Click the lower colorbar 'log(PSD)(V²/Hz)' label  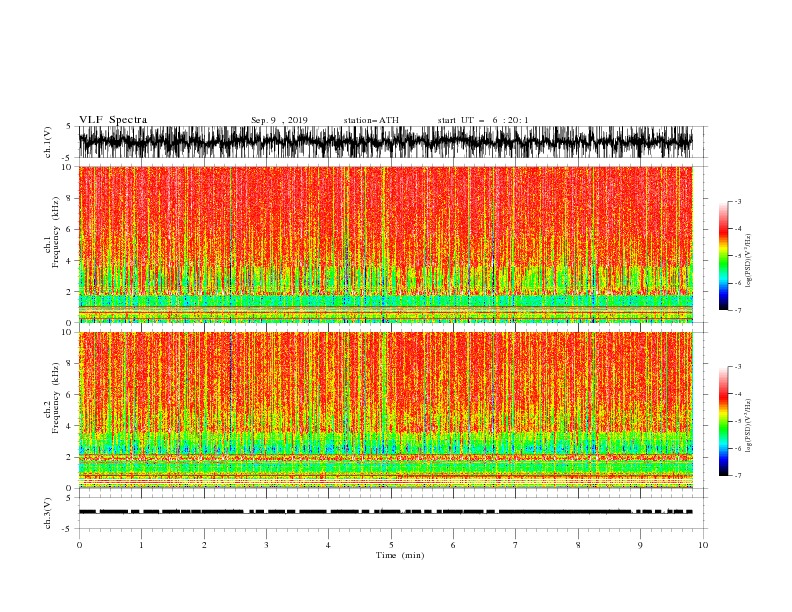[749, 426]
